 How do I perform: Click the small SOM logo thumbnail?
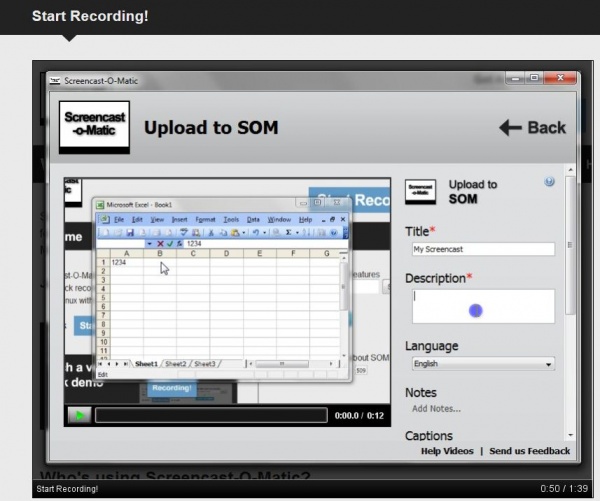point(420,191)
